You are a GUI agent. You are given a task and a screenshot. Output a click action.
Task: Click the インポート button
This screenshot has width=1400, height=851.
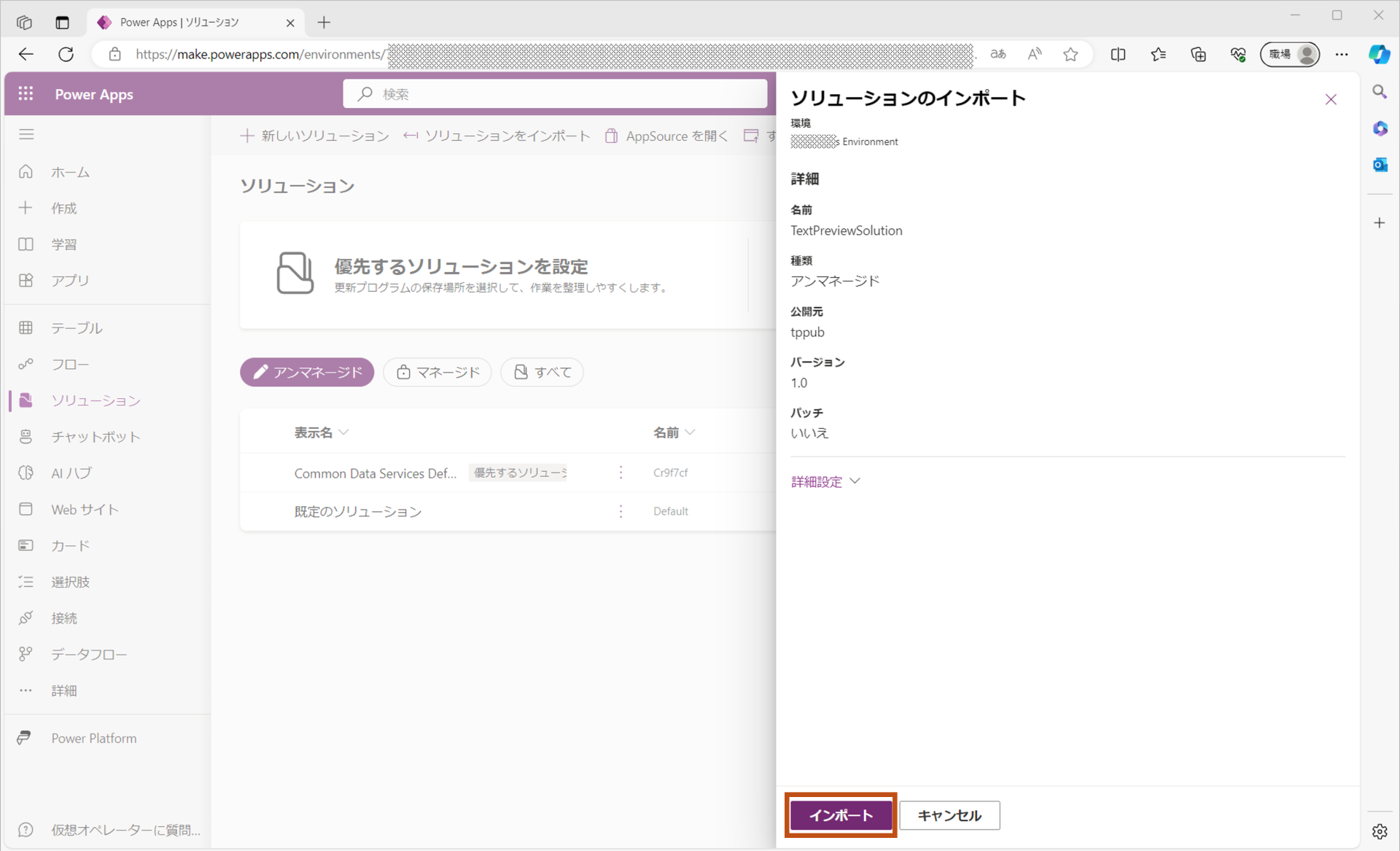(841, 815)
